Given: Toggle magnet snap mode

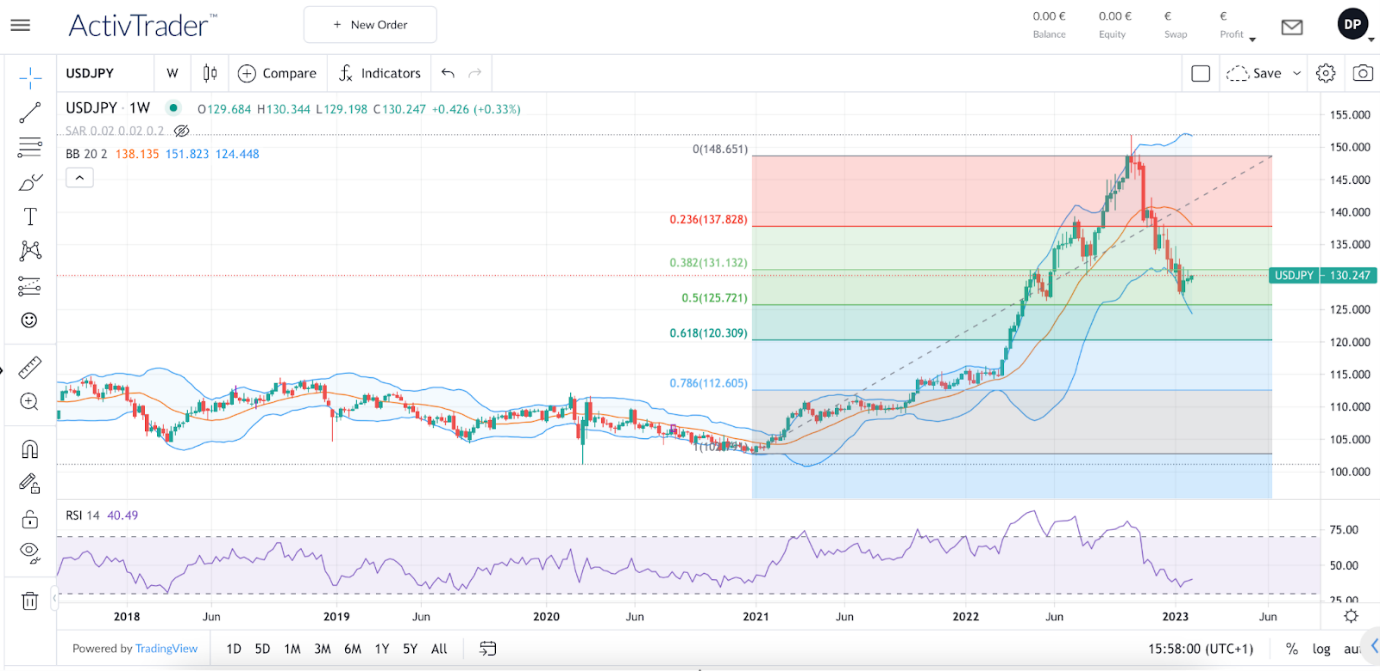Looking at the screenshot, I should coord(29,447).
